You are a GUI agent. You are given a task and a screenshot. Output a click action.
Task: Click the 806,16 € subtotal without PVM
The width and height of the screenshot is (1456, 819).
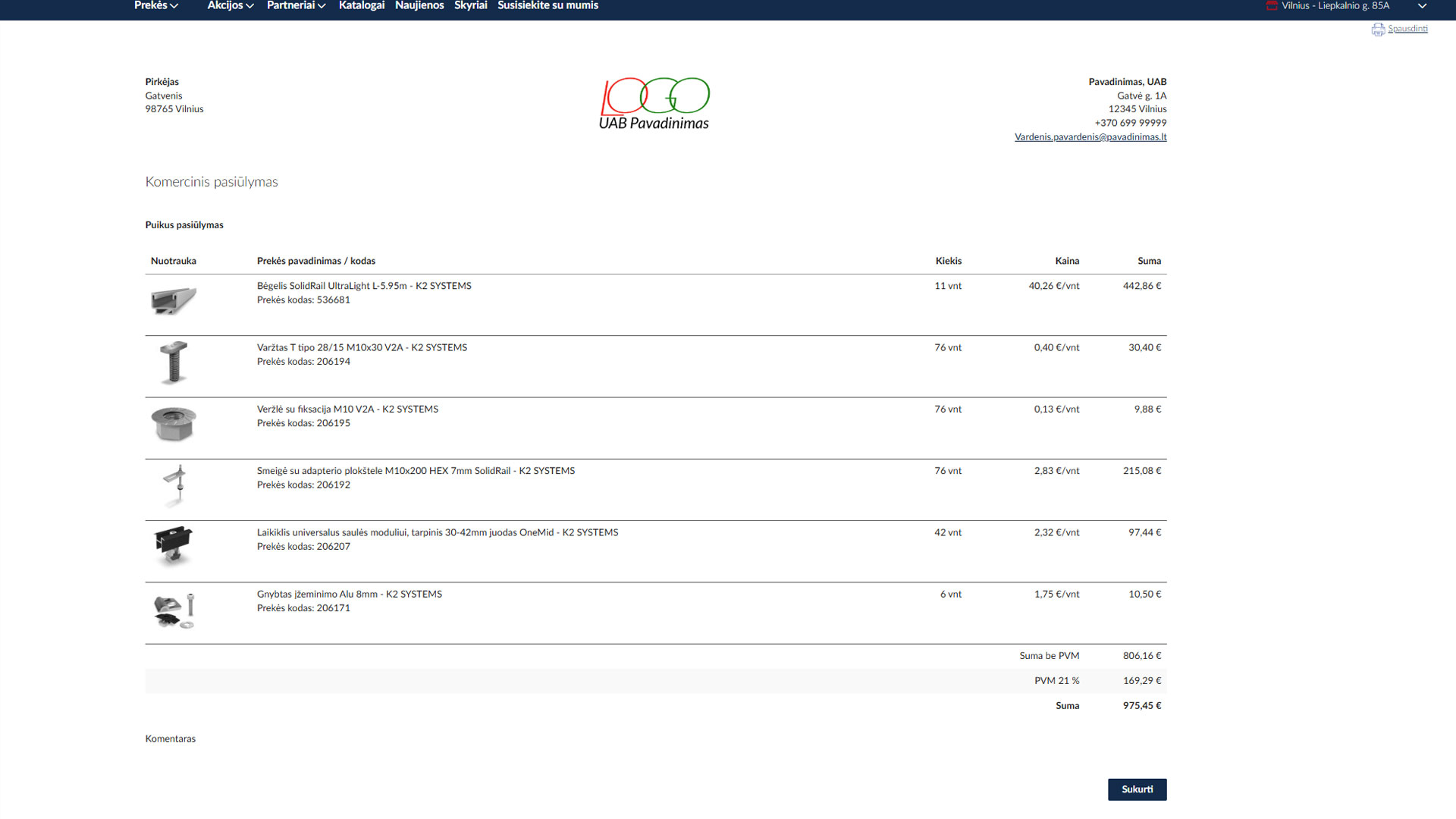pos(1142,656)
